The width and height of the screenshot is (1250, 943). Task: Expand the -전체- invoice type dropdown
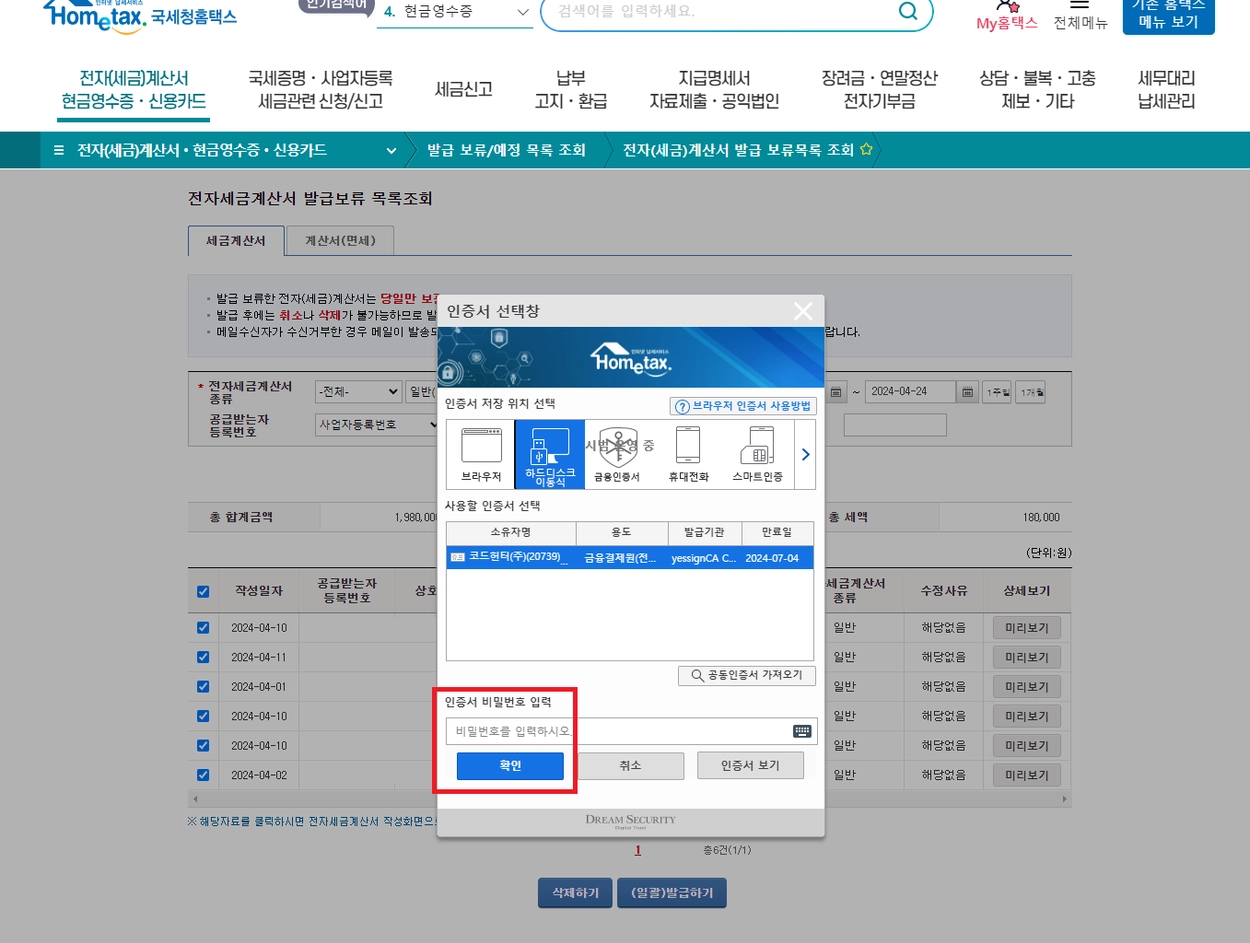click(357, 391)
